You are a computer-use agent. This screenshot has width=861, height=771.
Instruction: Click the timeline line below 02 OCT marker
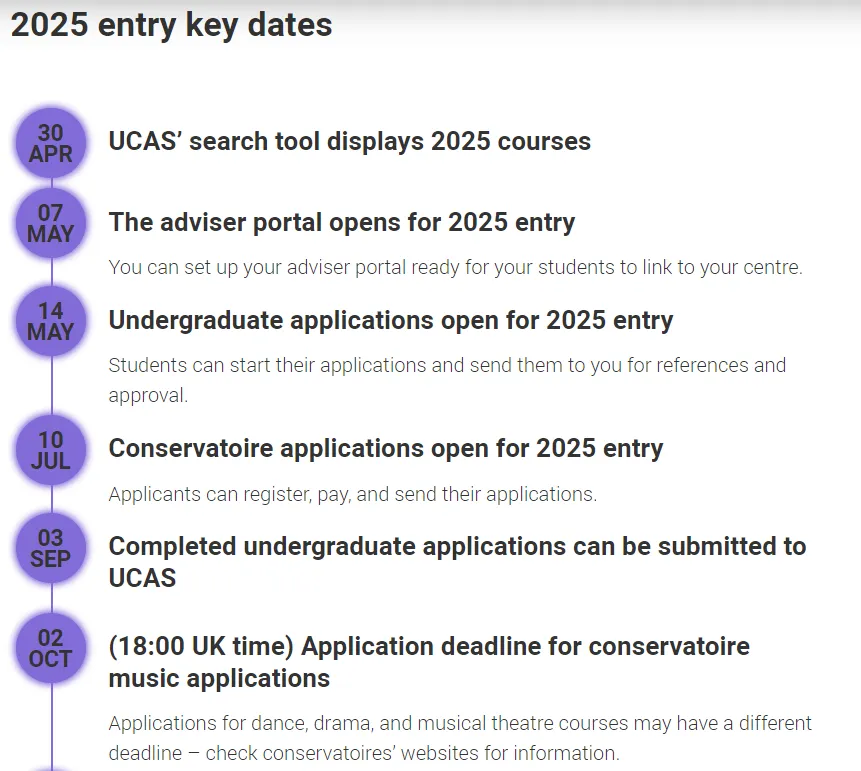(x=51, y=725)
